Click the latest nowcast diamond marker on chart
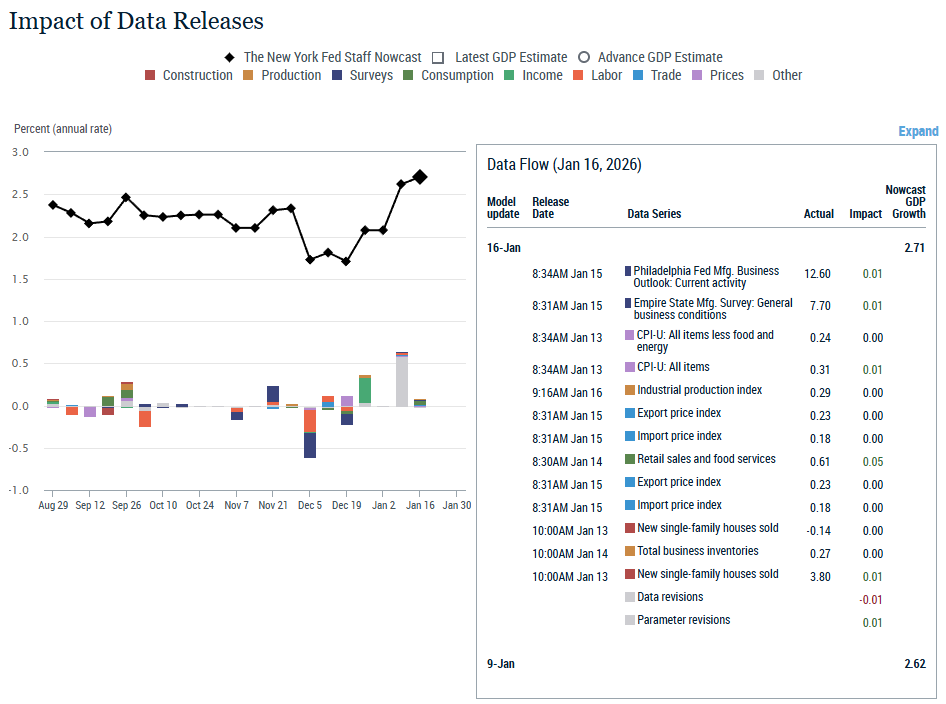946x704 pixels. [420, 177]
